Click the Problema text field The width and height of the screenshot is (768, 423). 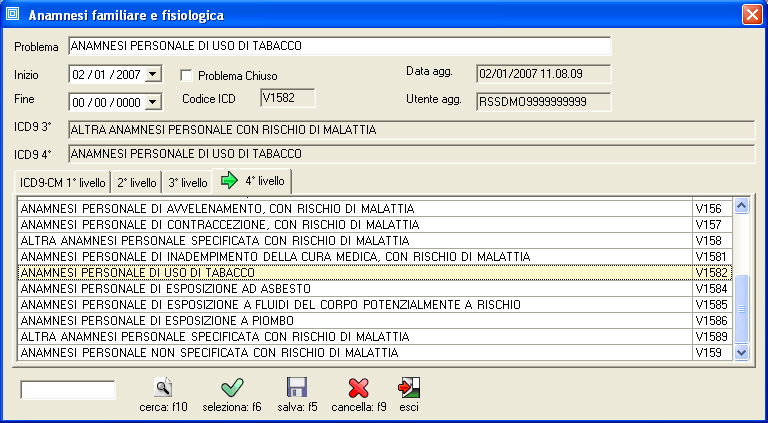click(x=338, y=46)
